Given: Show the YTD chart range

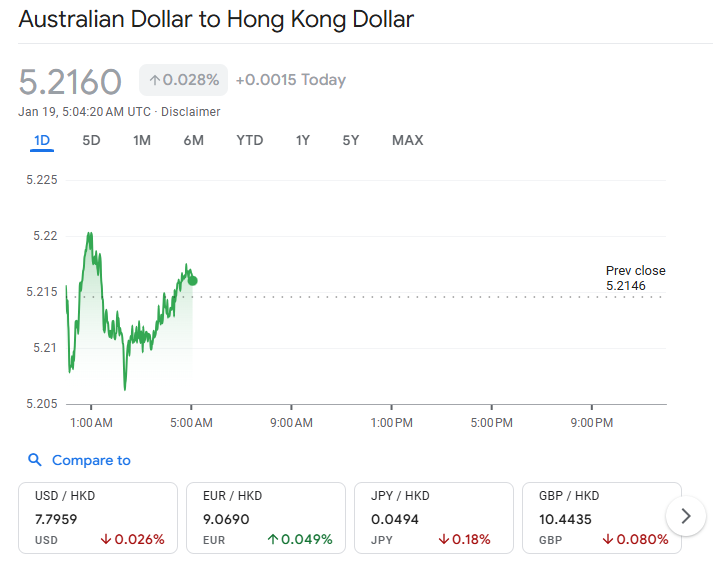Looking at the screenshot, I should (x=249, y=140).
